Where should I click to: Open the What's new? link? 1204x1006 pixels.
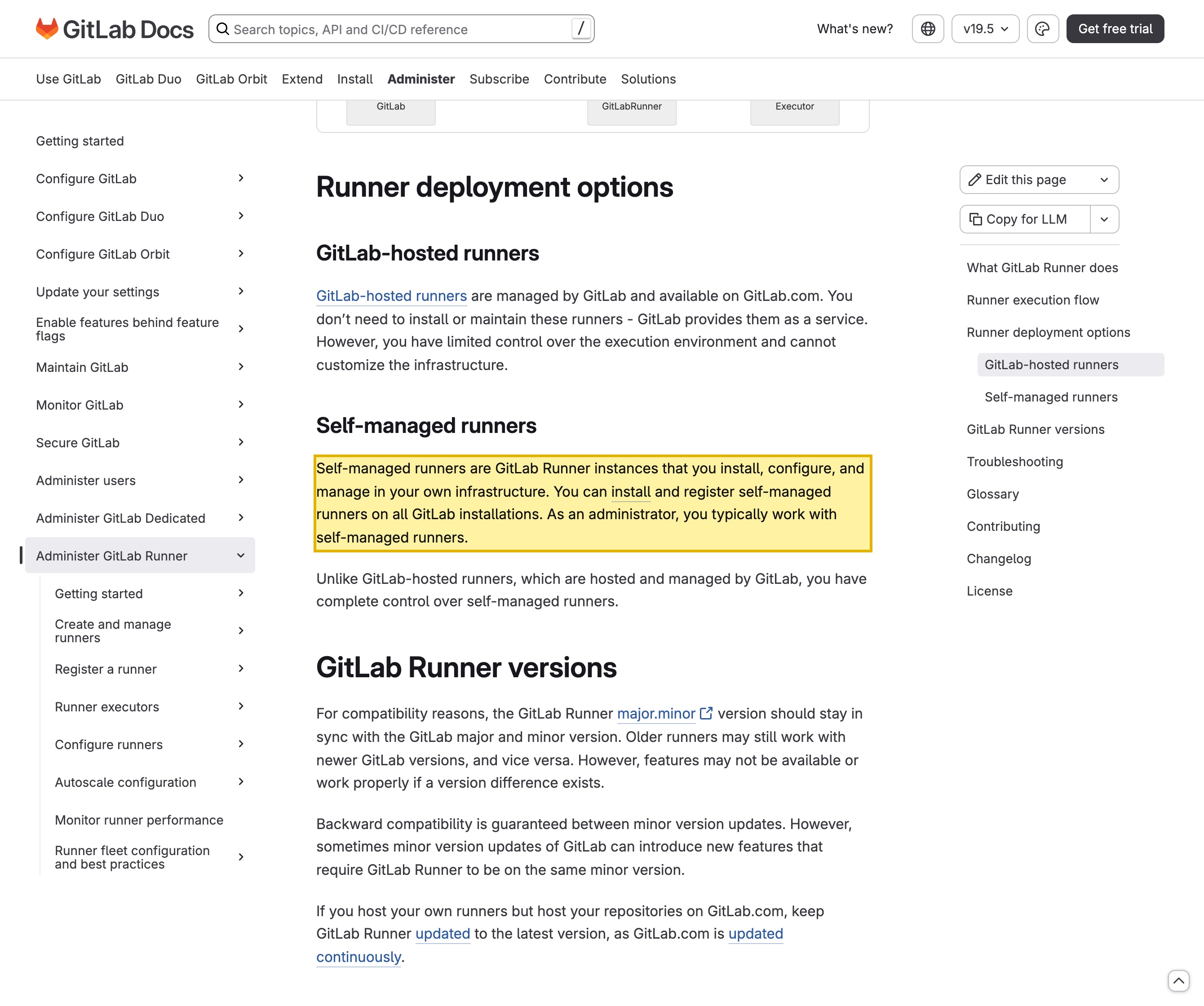tap(855, 29)
